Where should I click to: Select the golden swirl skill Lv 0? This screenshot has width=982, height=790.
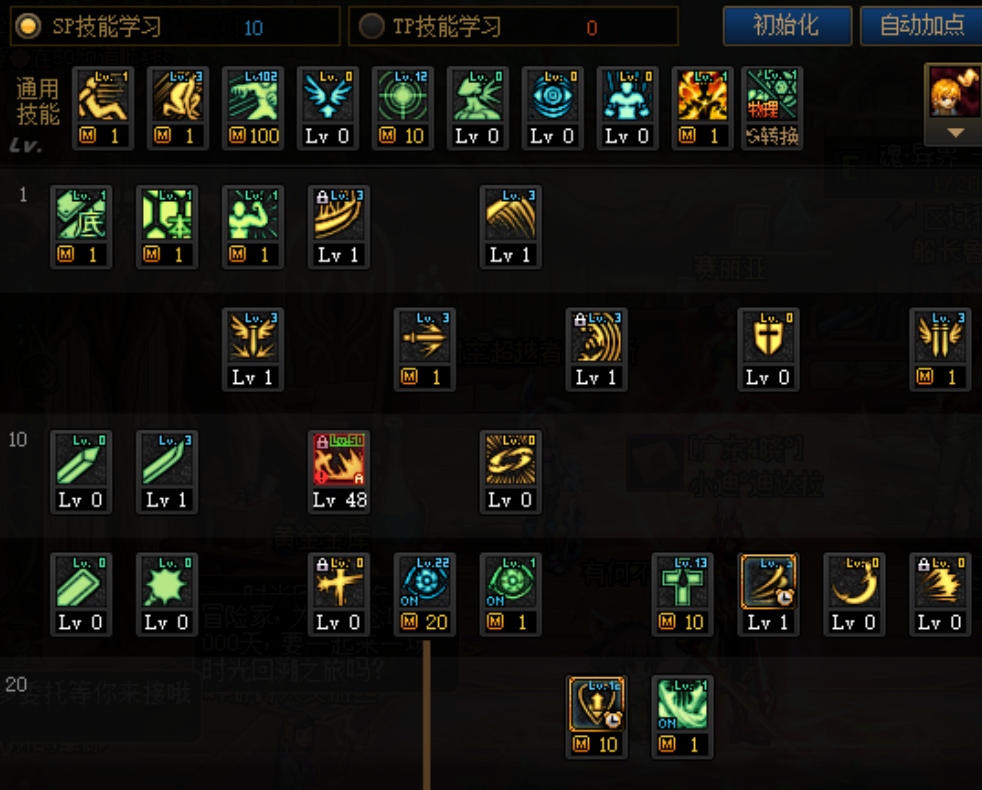click(510, 472)
